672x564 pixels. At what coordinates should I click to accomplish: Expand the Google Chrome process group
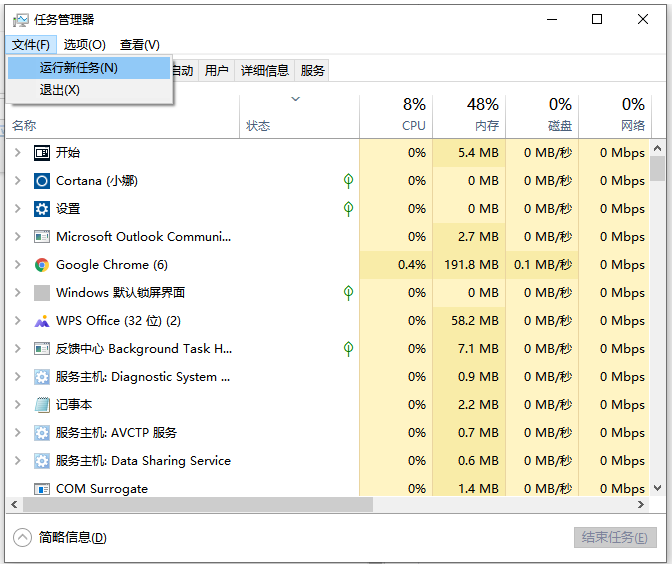click(x=17, y=265)
